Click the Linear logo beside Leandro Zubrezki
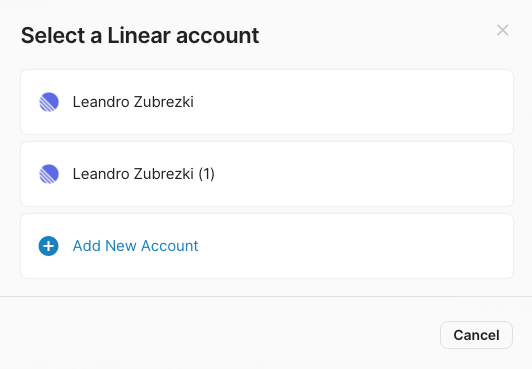Screen dimensions: 532x369 49,102
